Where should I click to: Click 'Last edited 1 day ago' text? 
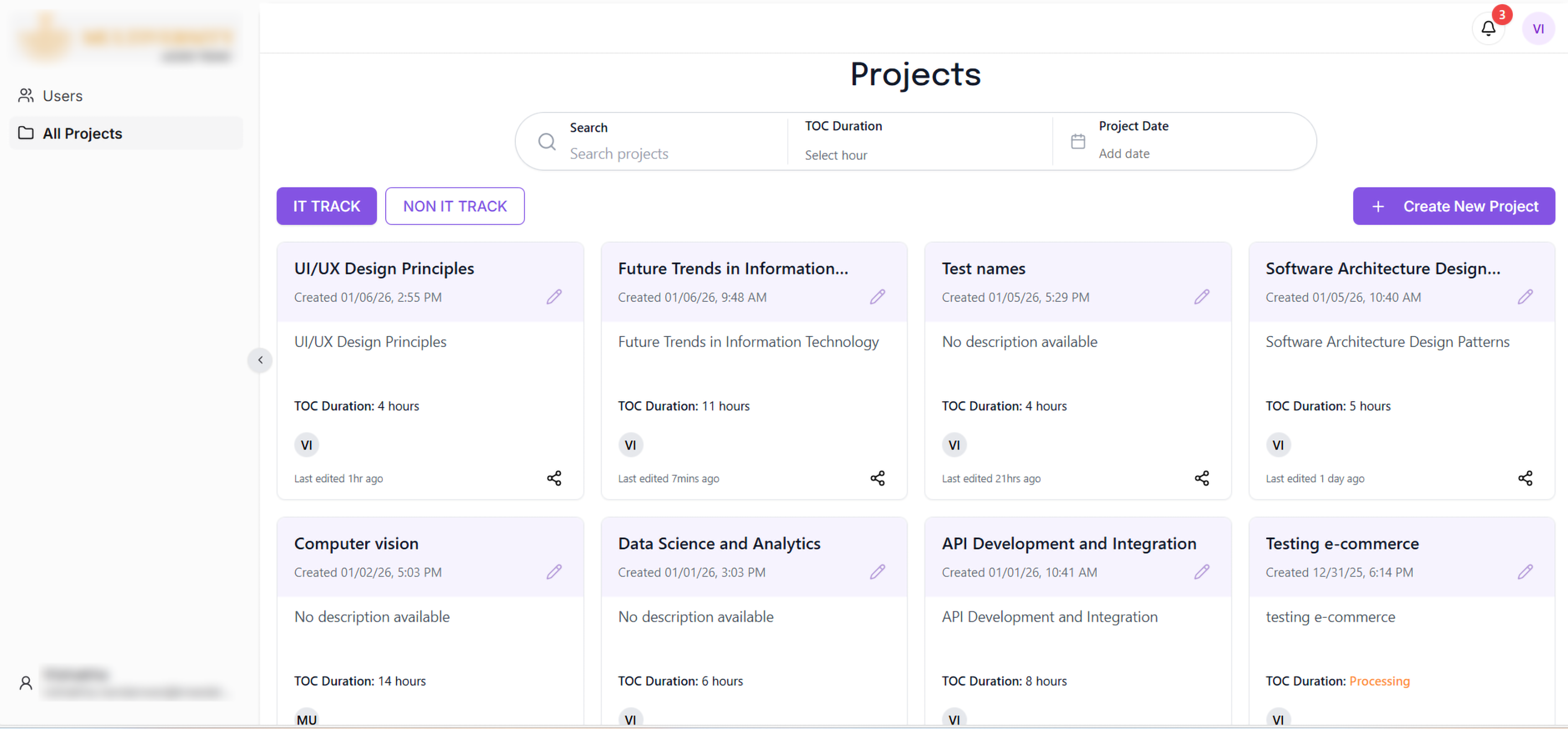click(x=1315, y=478)
